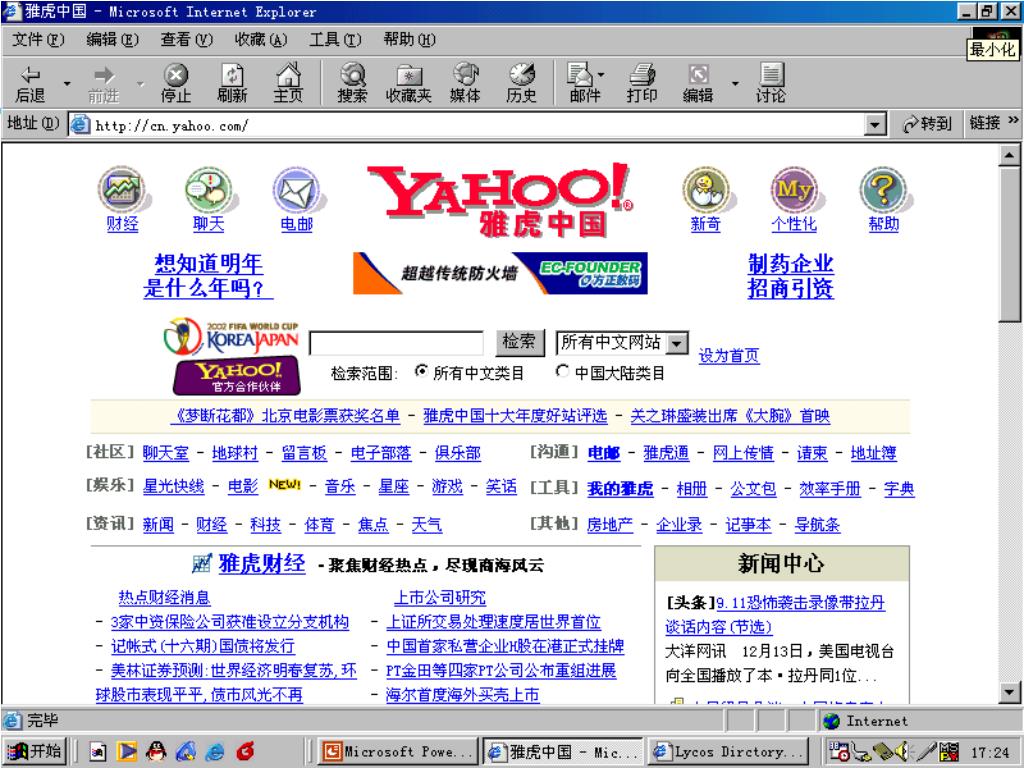Switch to the Lycos Directory taskbar window
Image resolution: width=1024 pixels, height=768 pixels.
[728, 752]
